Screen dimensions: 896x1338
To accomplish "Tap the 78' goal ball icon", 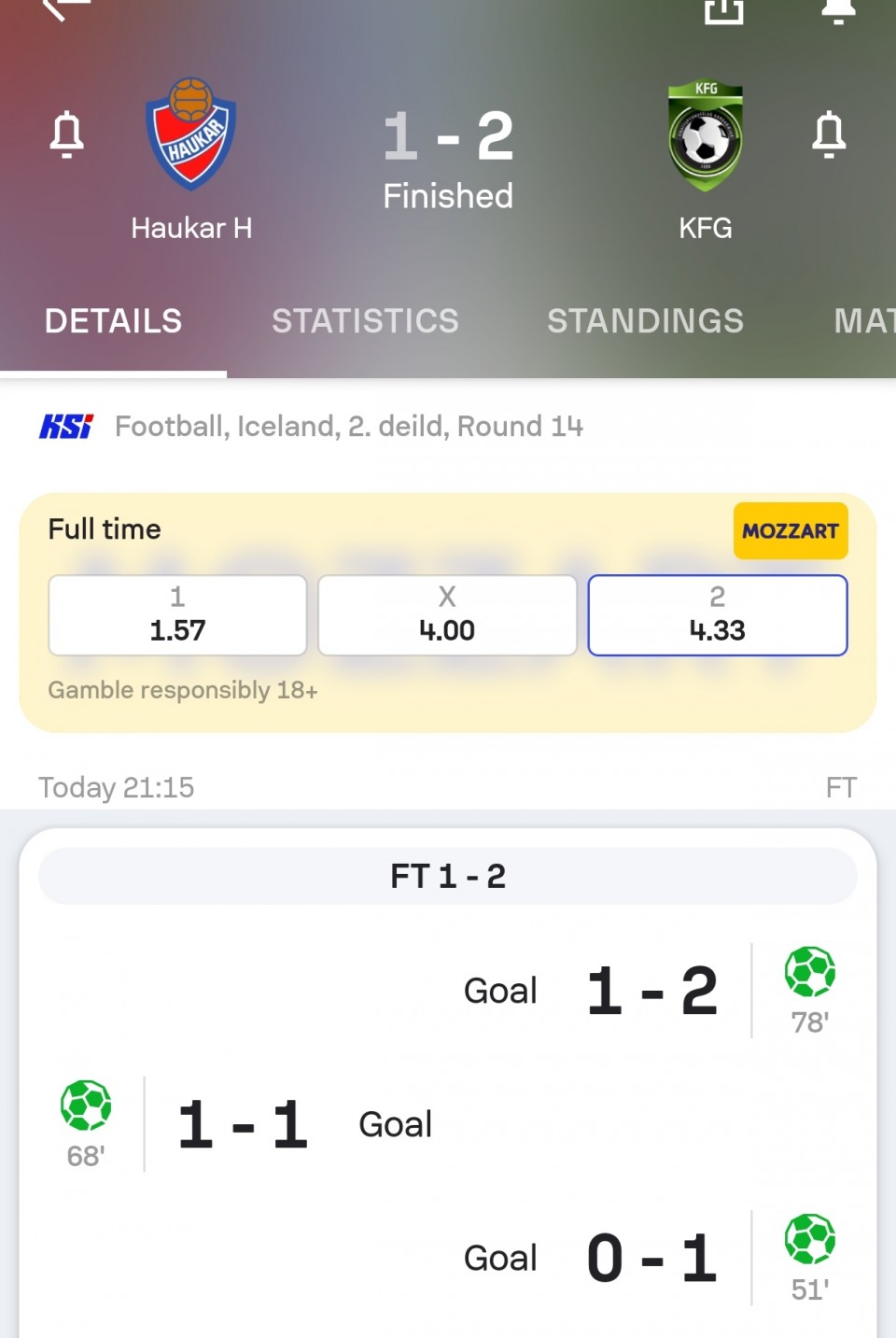I will point(810,972).
